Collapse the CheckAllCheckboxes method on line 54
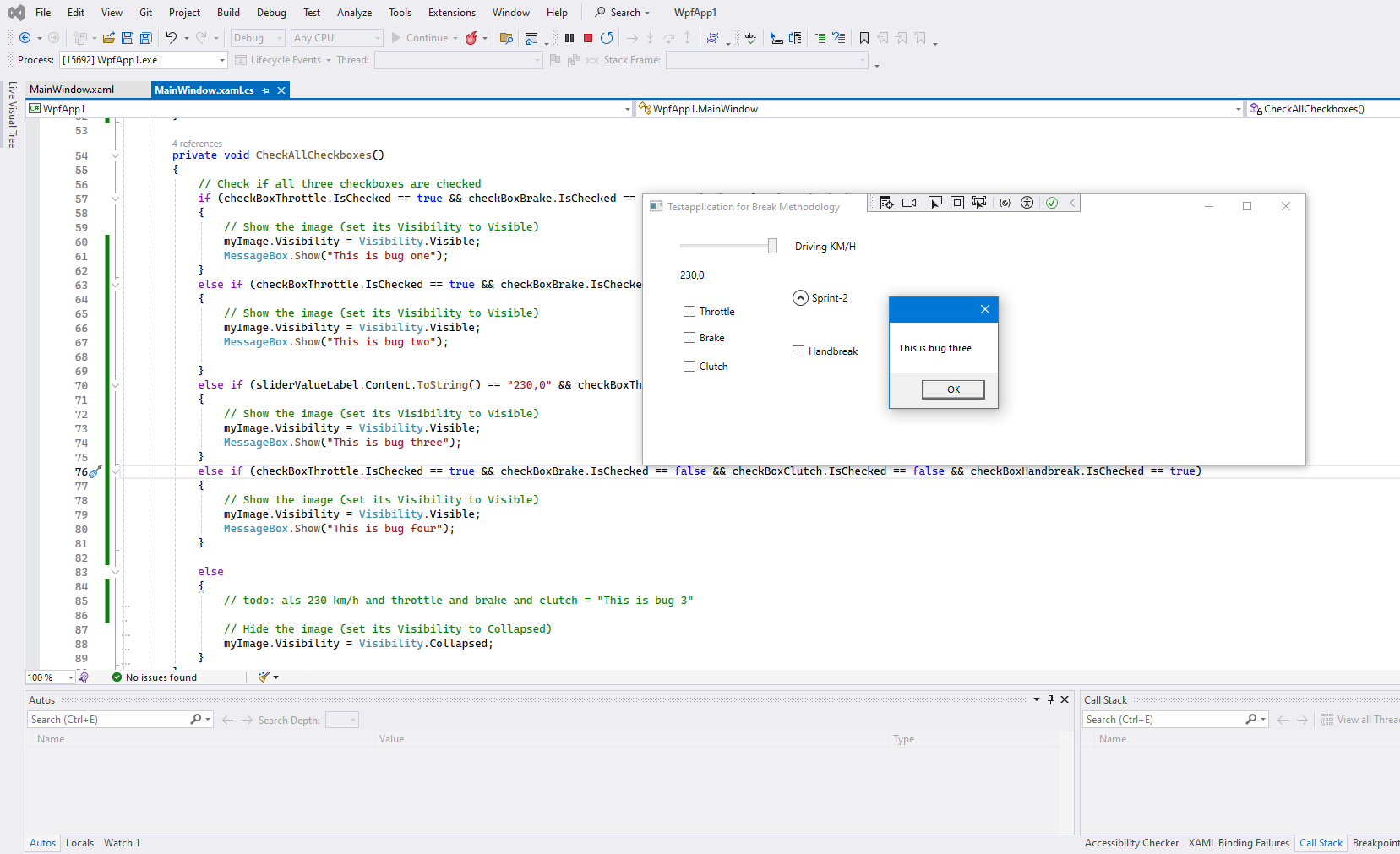This screenshot has height=854, width=1400. (x=115, y=155)
